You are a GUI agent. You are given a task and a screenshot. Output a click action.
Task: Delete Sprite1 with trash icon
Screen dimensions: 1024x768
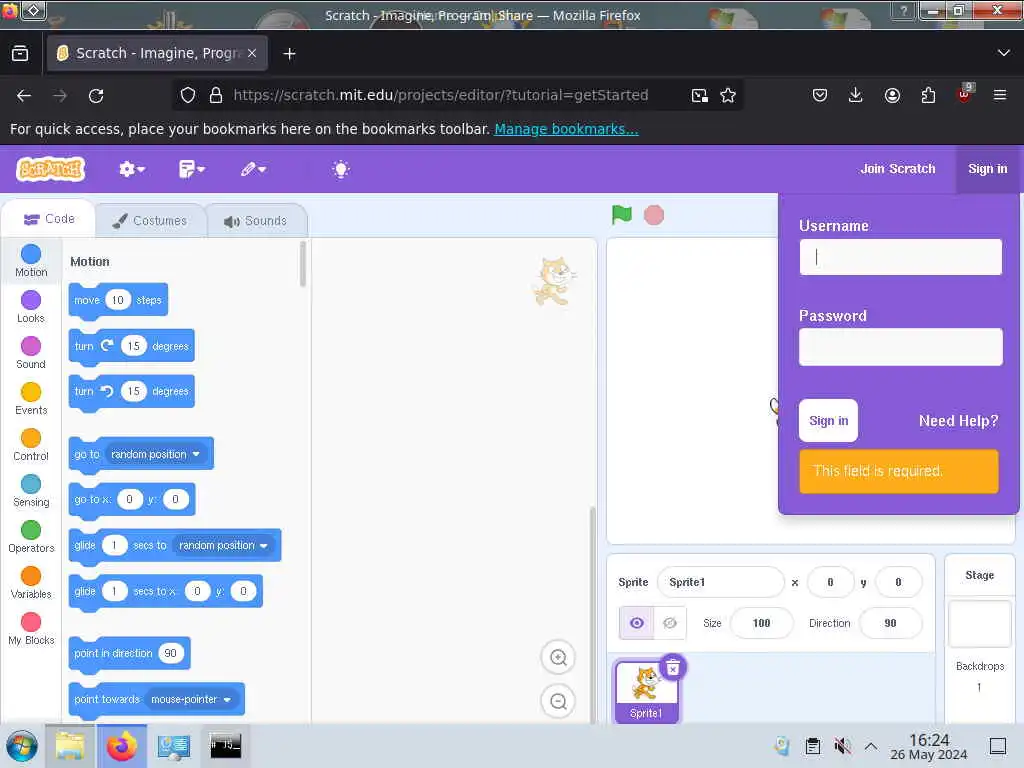(x=673, y=667)
